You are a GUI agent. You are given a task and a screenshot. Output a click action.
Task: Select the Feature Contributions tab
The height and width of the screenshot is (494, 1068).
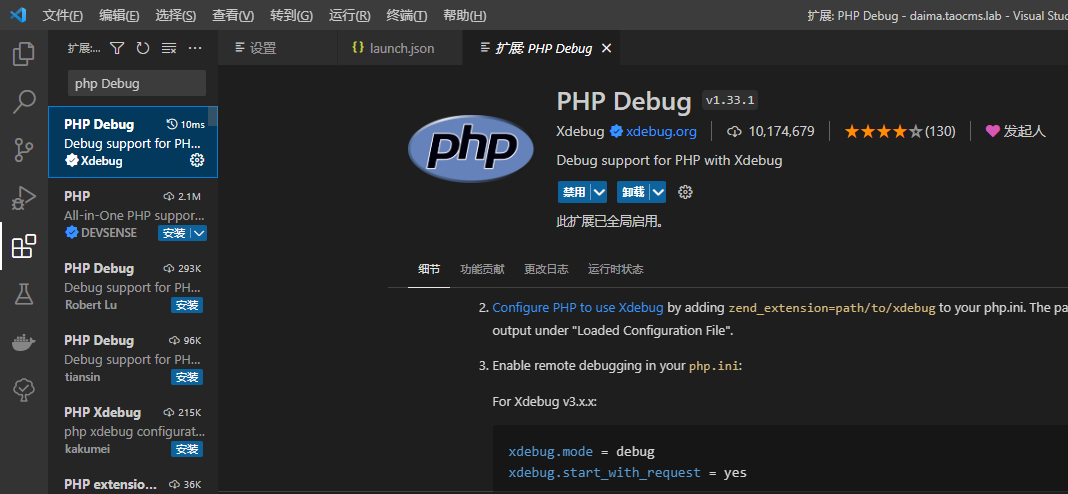pyautogui.click(x=482, y=269)
